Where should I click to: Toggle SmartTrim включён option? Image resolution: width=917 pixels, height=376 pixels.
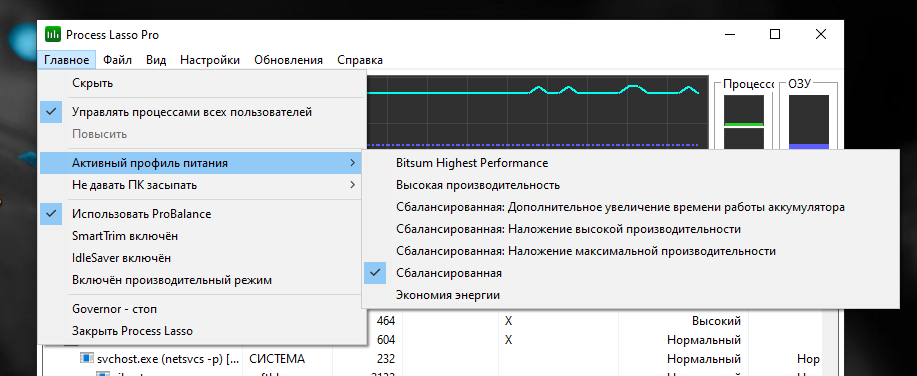(201, 236)
